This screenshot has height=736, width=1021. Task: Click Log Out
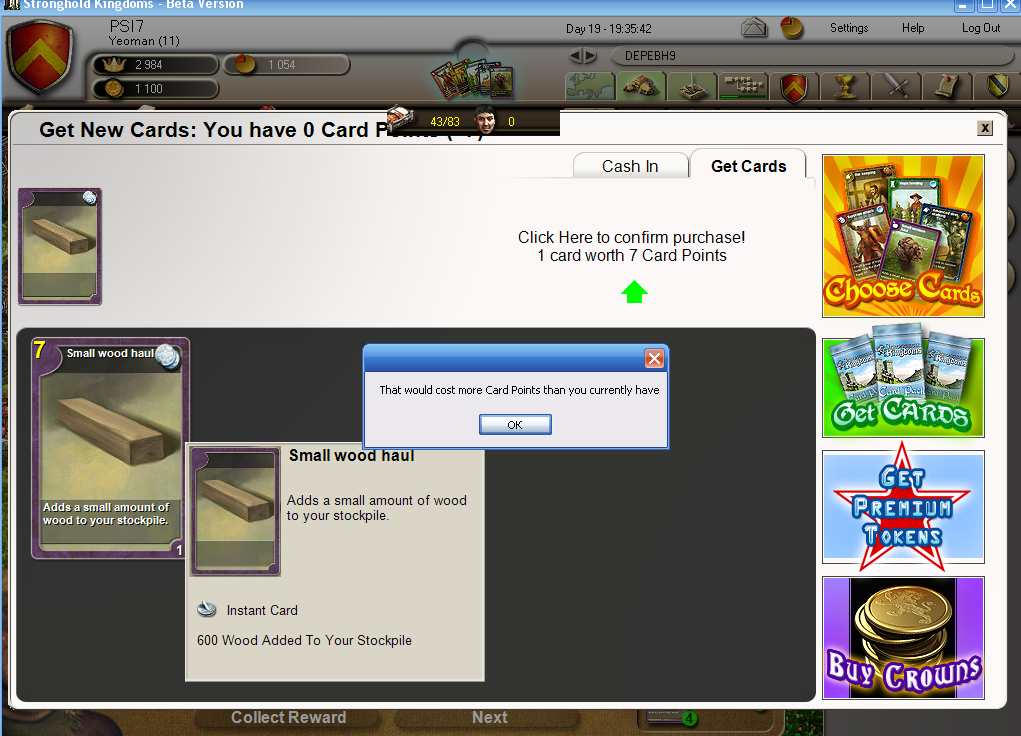pos(981,28)
